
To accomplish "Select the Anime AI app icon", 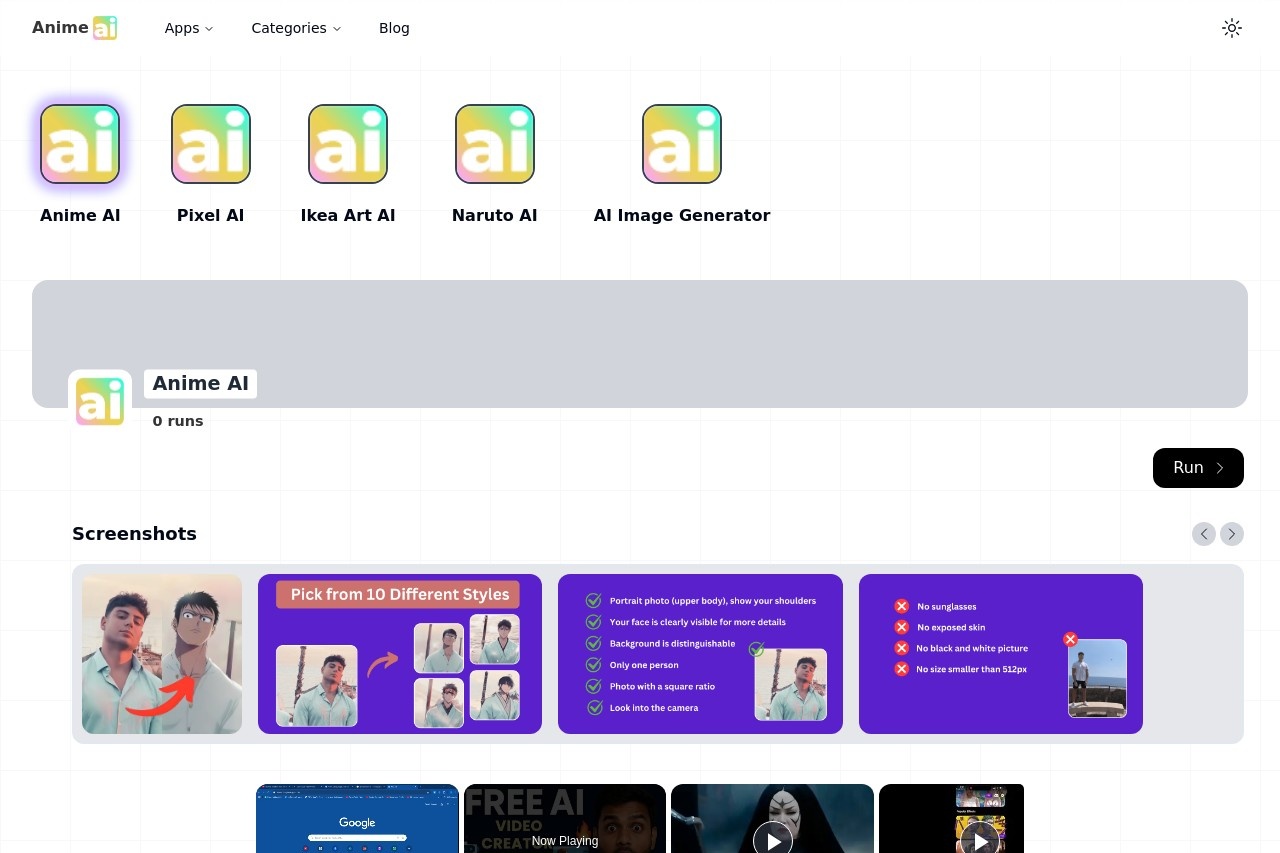I will pyautogui.click(x=80, y=144).
